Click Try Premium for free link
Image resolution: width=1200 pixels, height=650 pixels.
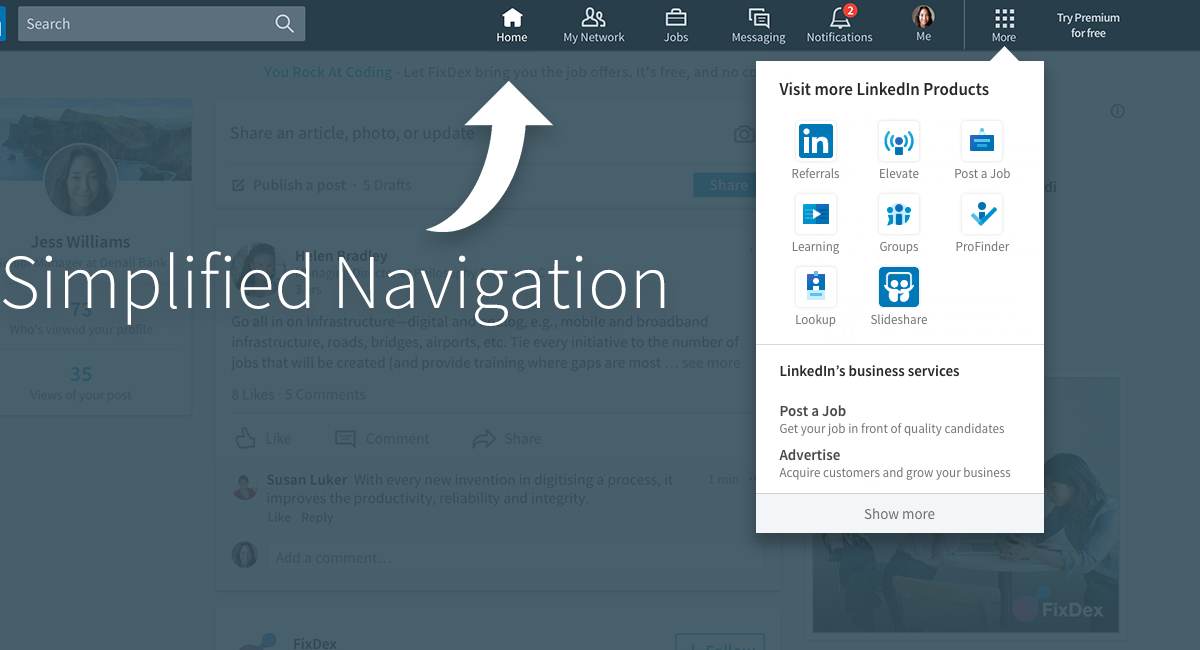pyautogui.click(x=1088, y=25)
